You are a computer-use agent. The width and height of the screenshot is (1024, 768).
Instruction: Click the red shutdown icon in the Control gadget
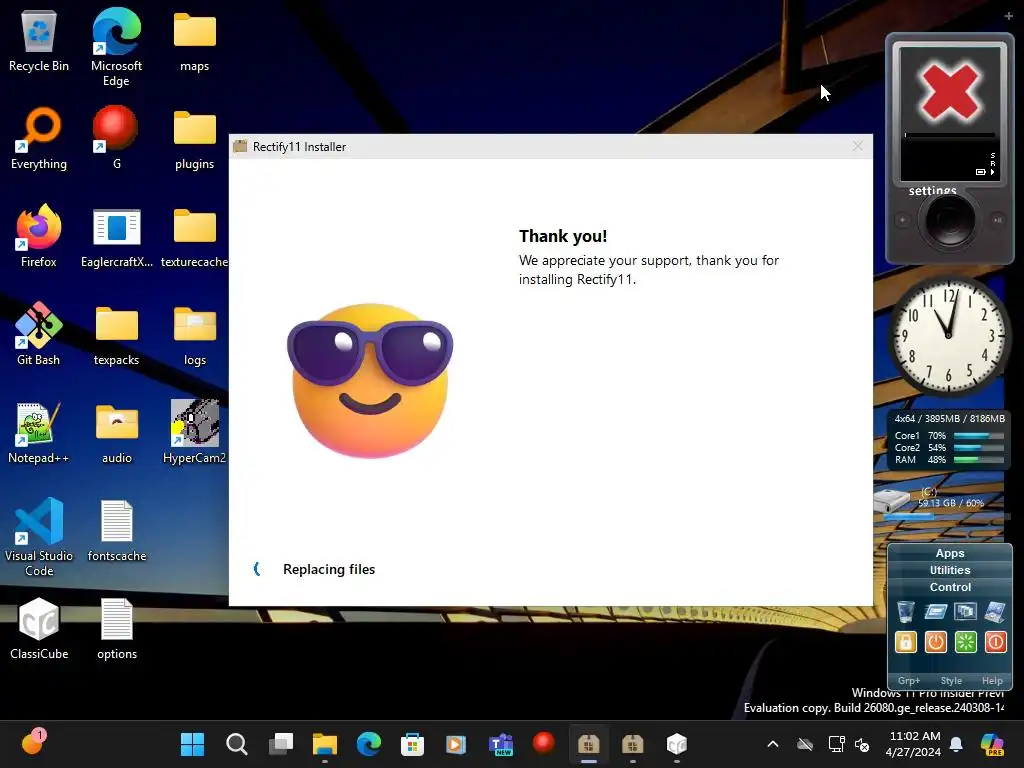(x=995, y=642)
